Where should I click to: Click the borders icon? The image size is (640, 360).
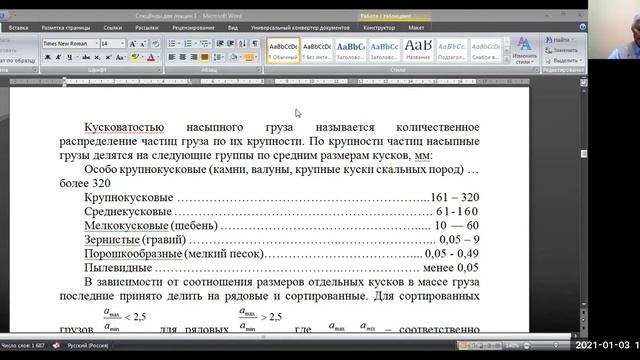(x=248, y=57)
